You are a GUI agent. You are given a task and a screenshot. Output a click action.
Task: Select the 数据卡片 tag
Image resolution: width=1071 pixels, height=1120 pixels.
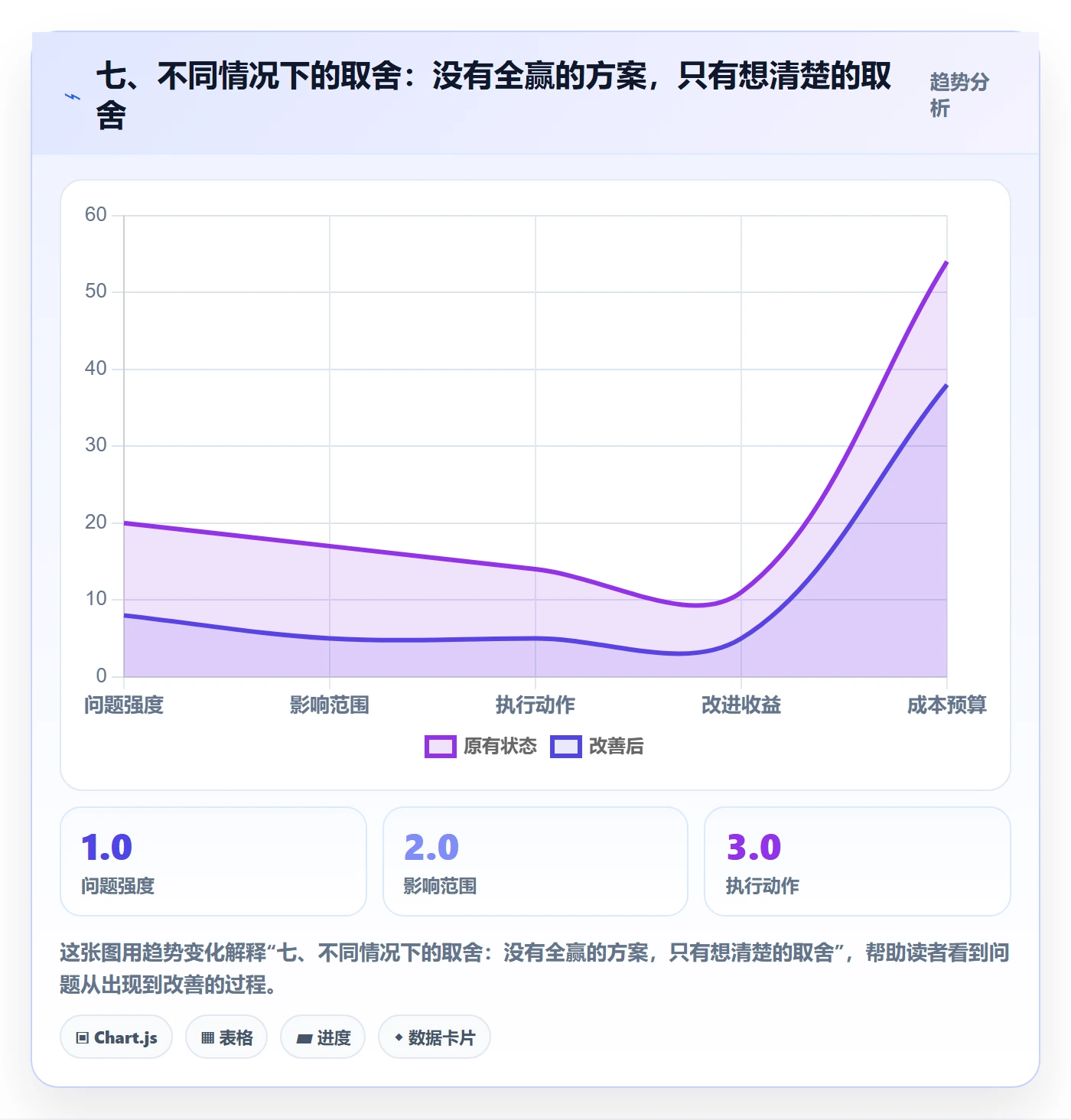(435, 1037)
